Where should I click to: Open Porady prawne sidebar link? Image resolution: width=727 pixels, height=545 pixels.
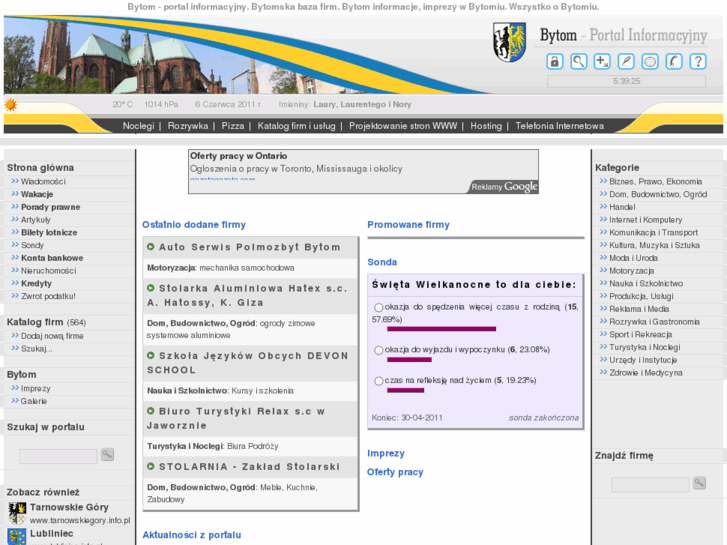pos(51,207)
